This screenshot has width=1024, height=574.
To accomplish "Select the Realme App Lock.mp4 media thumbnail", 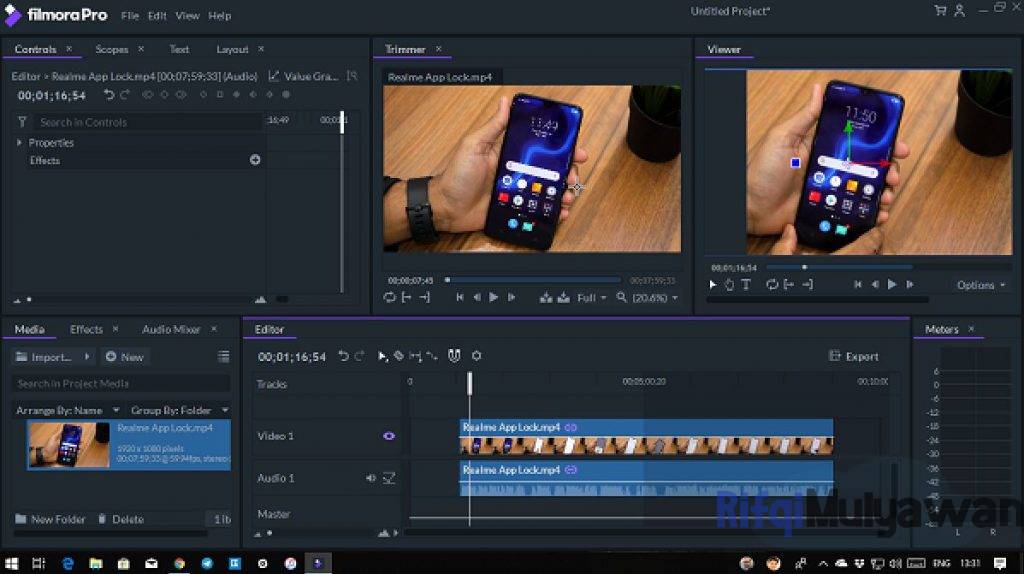I will [x=69, y=445].
